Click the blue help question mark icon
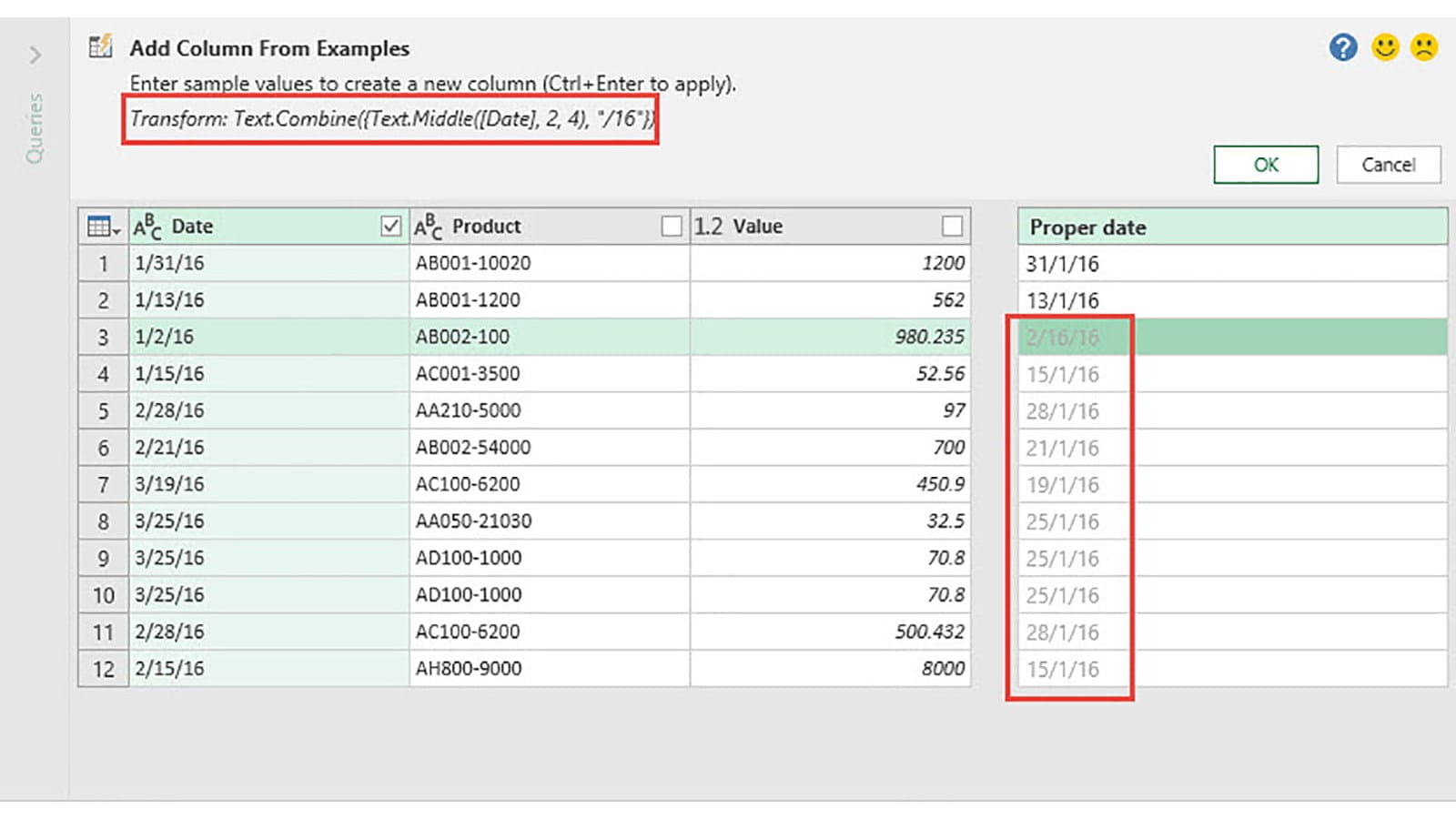 coord(1342,47)
